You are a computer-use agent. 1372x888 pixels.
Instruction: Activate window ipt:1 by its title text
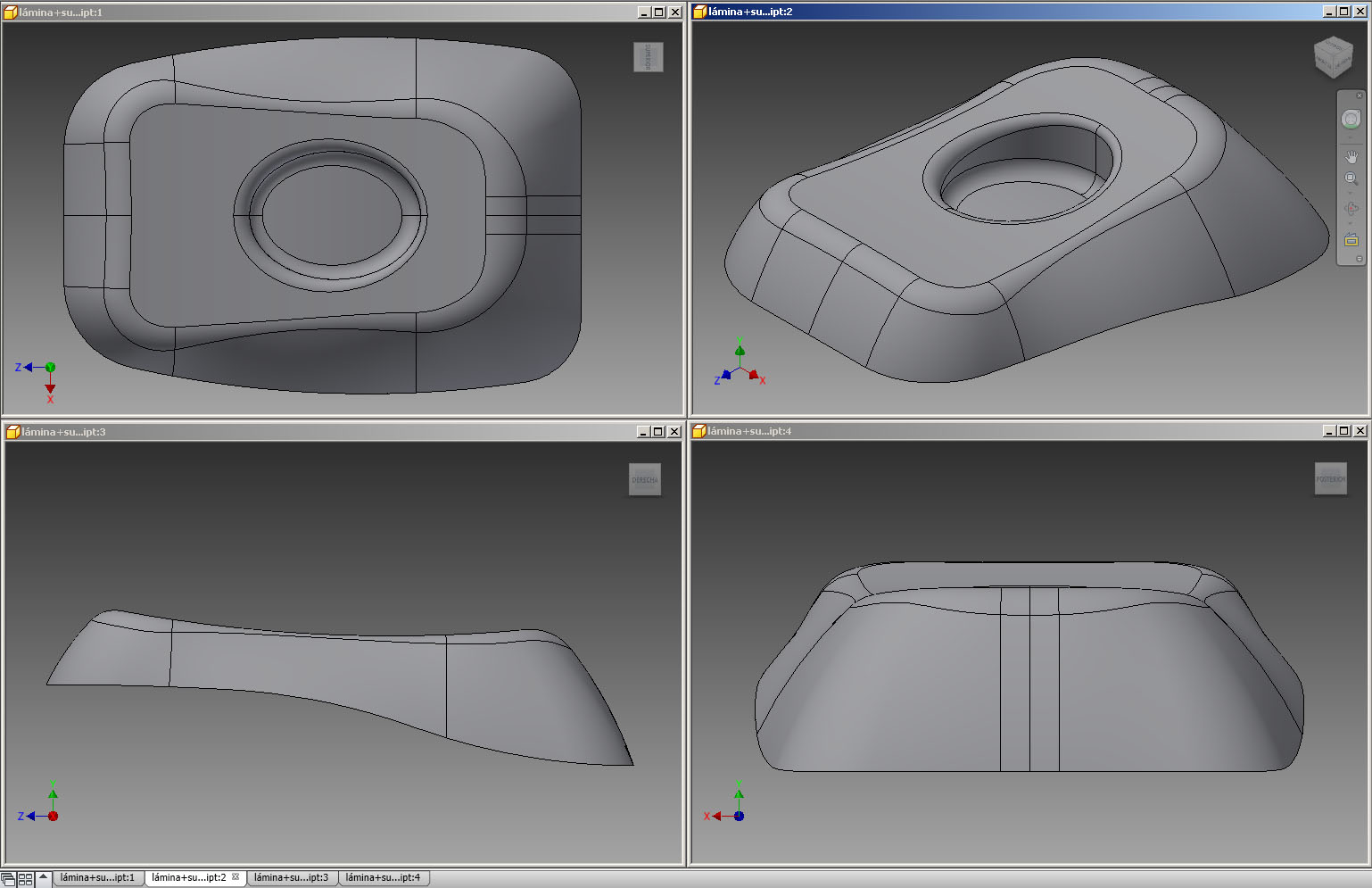[61, 12]
